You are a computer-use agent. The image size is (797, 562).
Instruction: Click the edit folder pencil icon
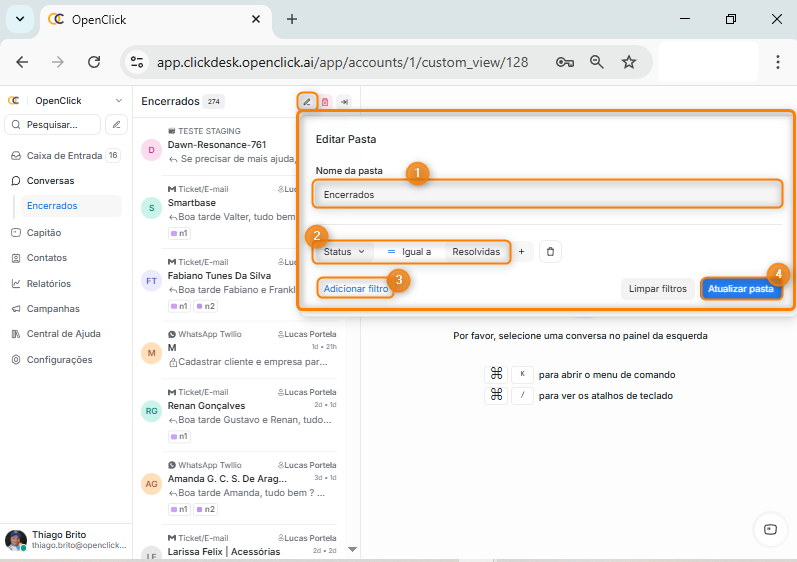coord(307,102)
